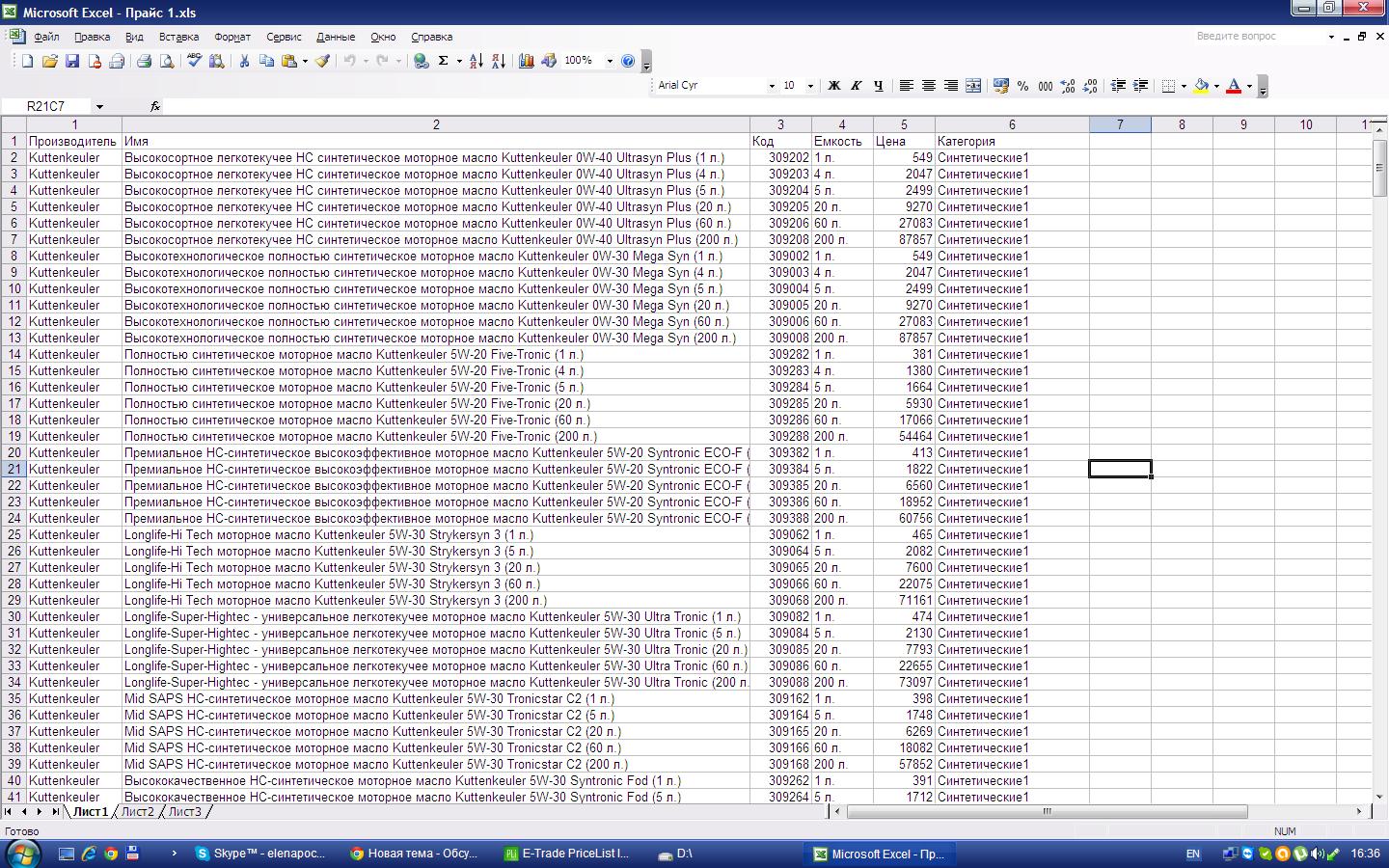Cut the selection with the scissors icon
Screen dimensions: 1389x868
point(244,61)
